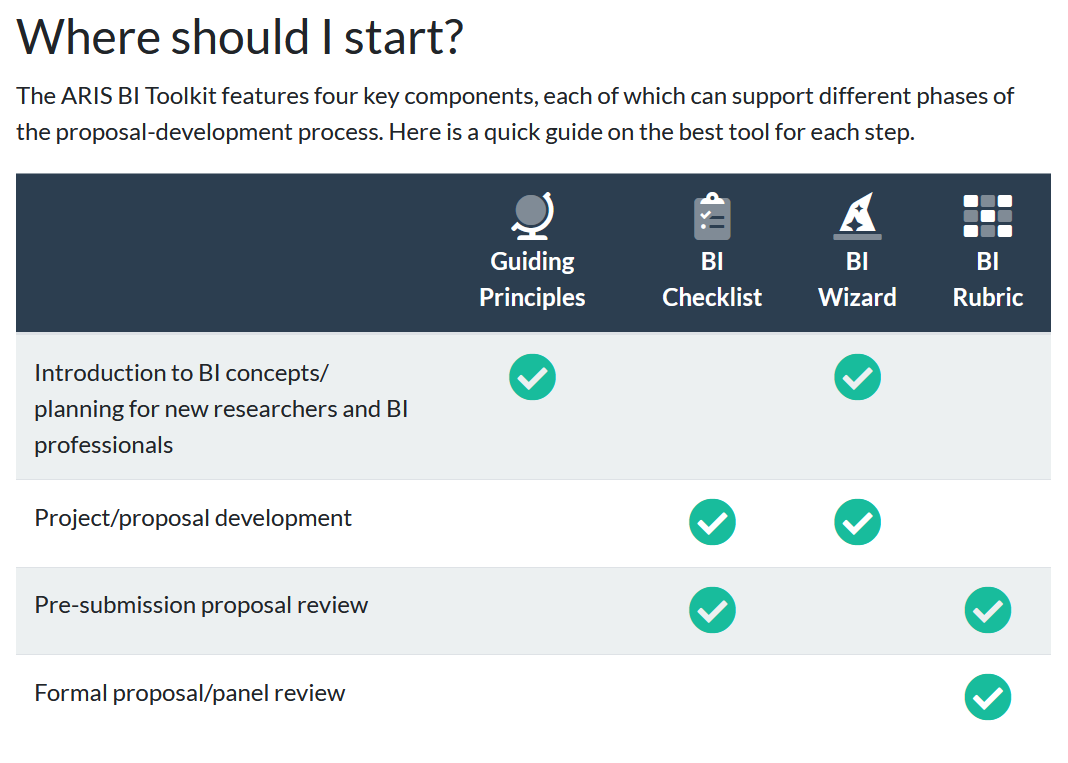
Task: Click the 'Pre-submission proposal review' row label
Action: [x=201, y=605]
